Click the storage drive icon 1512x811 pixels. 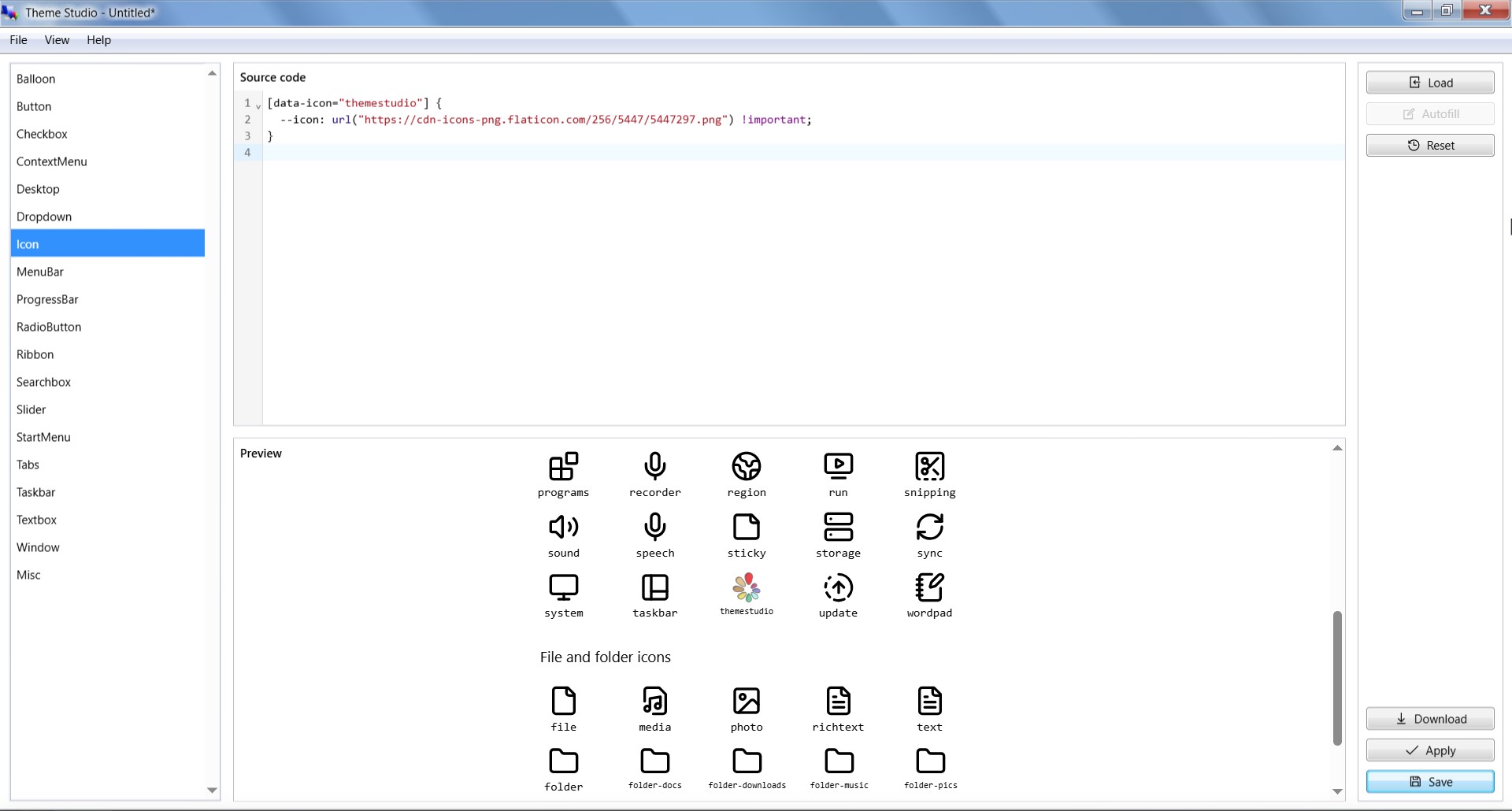click(838, 526)
